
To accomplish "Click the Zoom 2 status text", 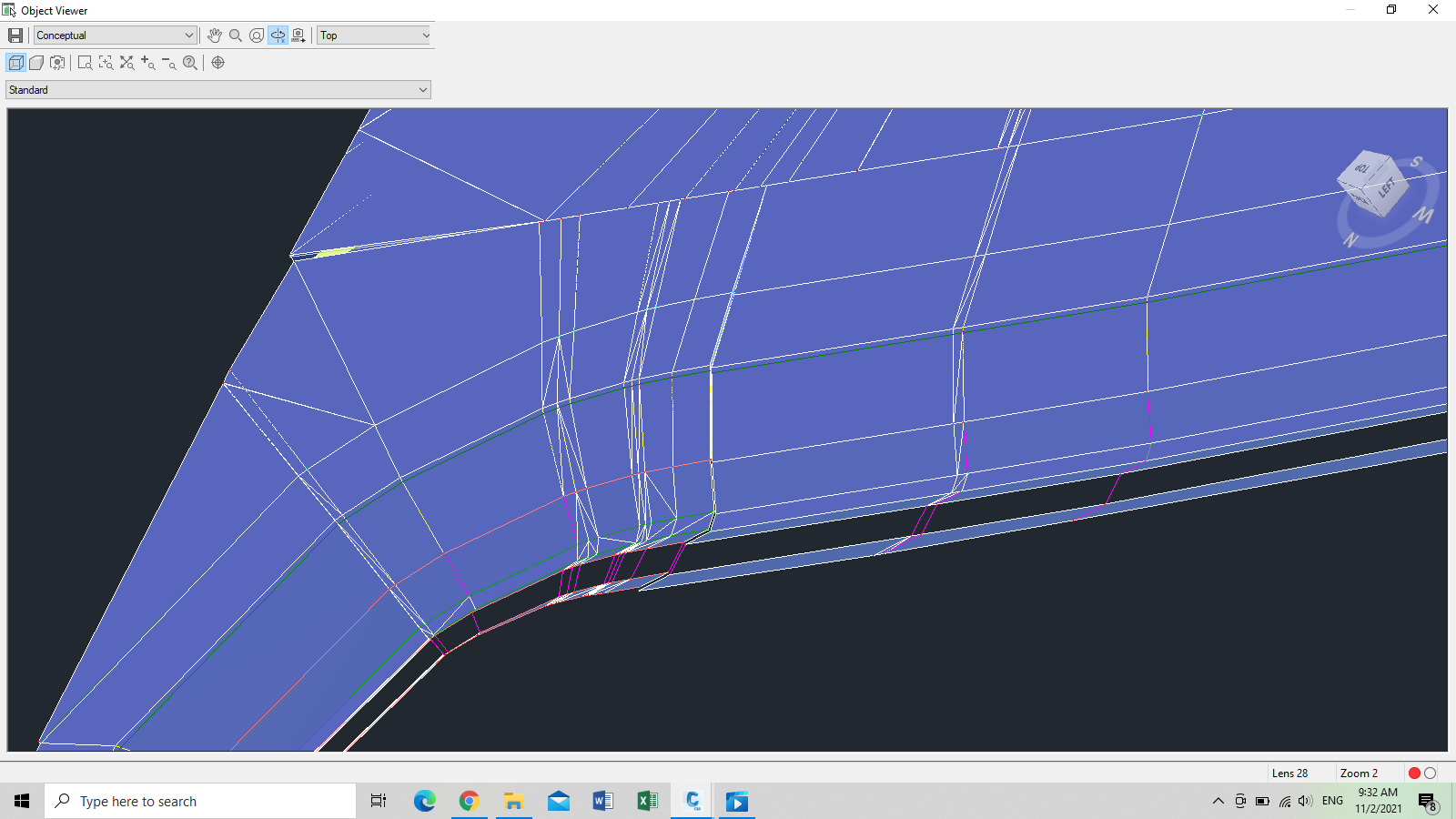I will coord(1359,773).
